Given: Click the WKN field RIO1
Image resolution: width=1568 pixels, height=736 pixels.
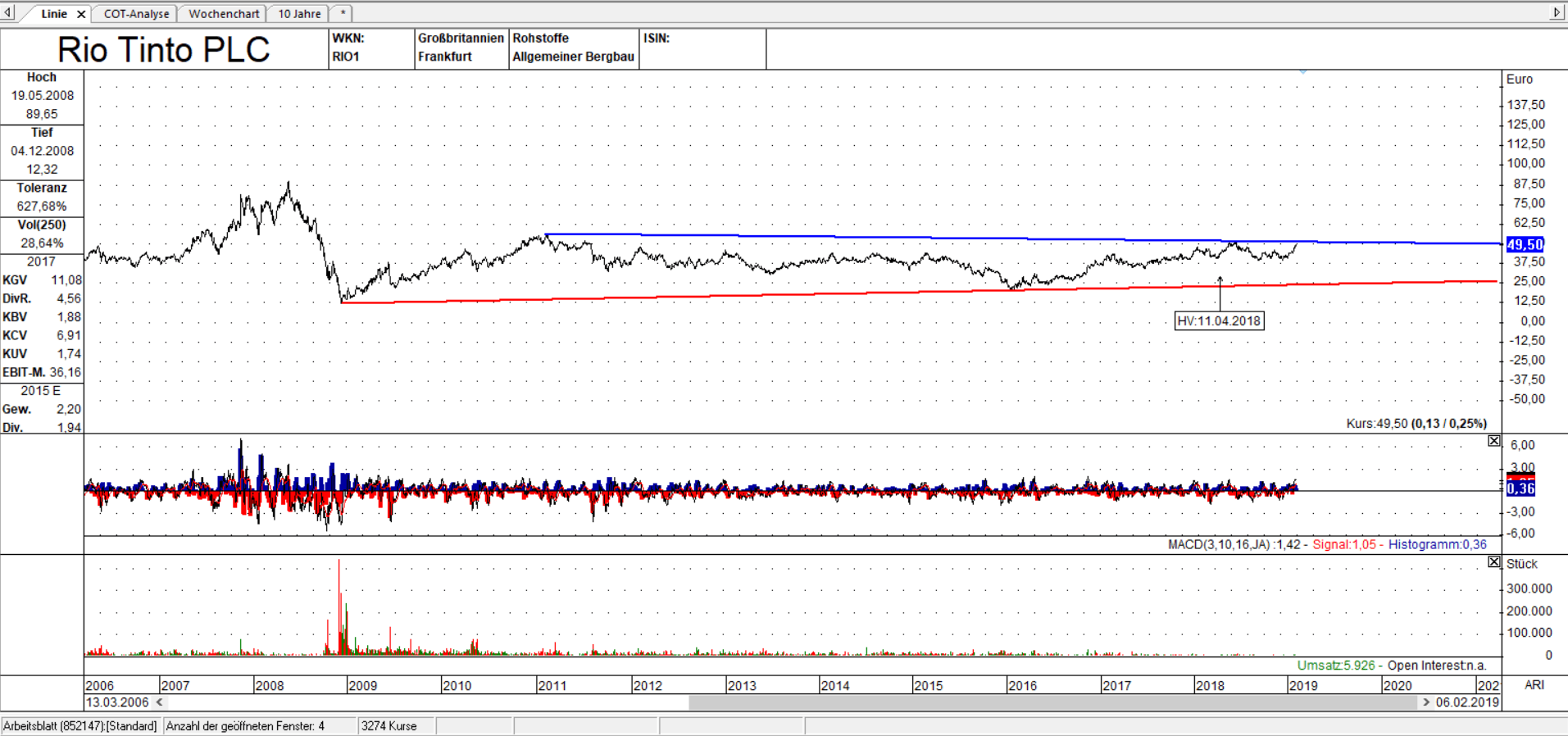Looking at the screenshot, I should pos(371,48).
